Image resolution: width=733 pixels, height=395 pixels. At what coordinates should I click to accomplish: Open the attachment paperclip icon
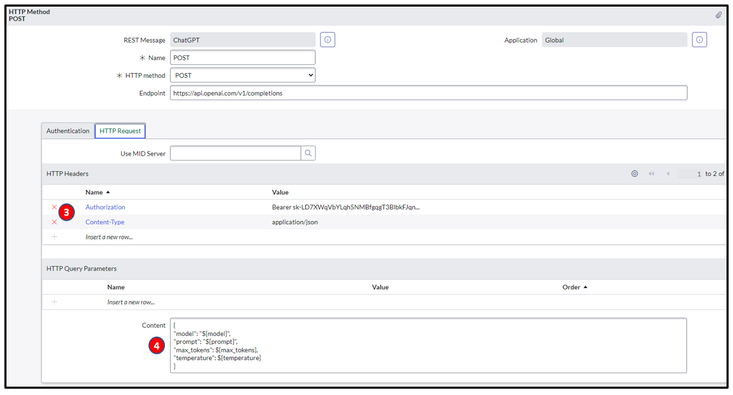click(x=719, y=15)
